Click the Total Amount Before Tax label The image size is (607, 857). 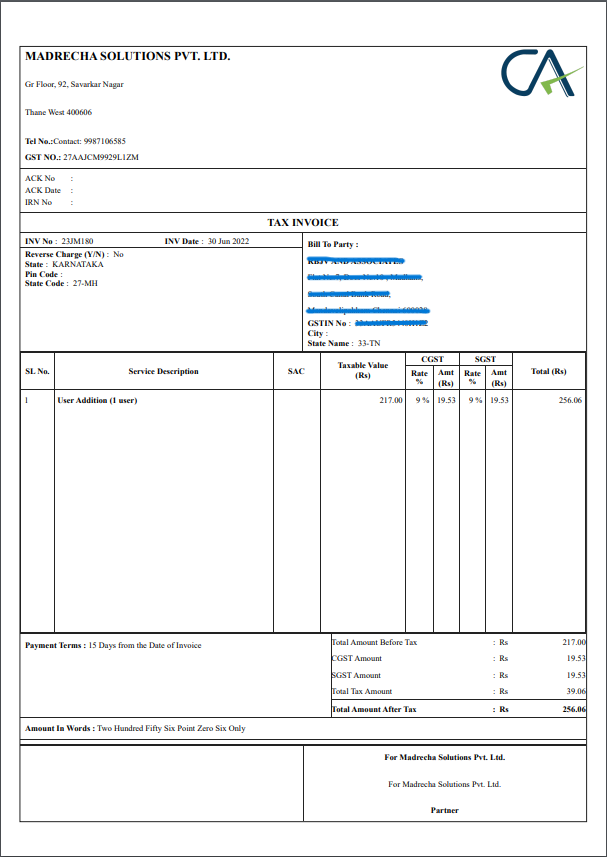(x=374, y=642)
